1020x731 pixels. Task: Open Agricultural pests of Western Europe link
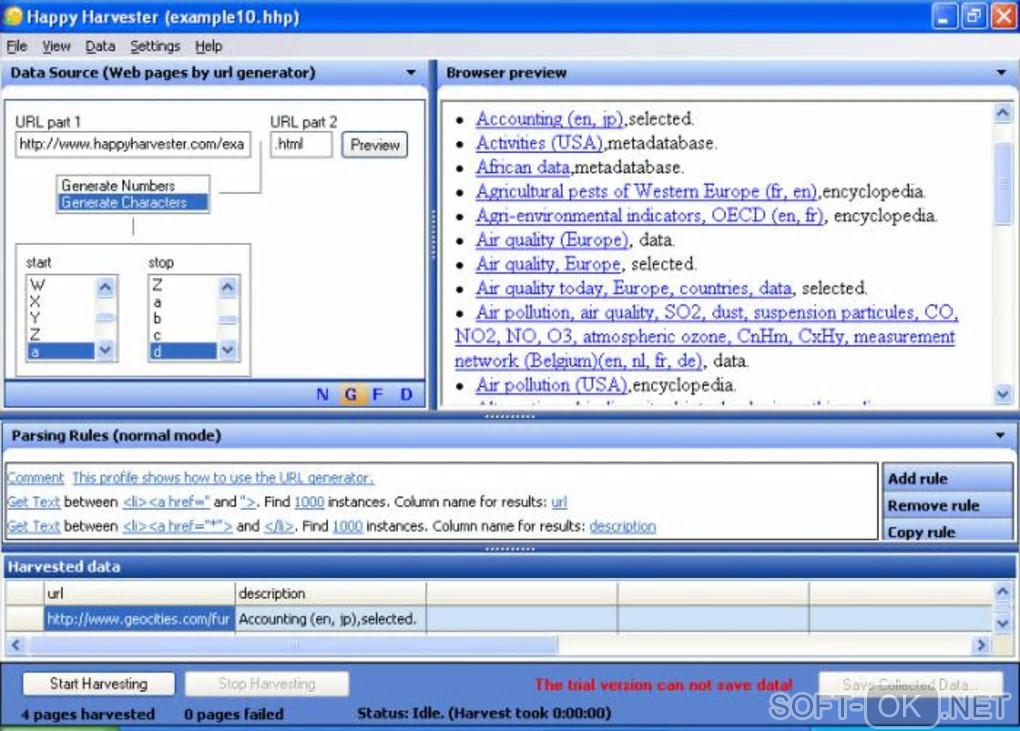point(646,191)
